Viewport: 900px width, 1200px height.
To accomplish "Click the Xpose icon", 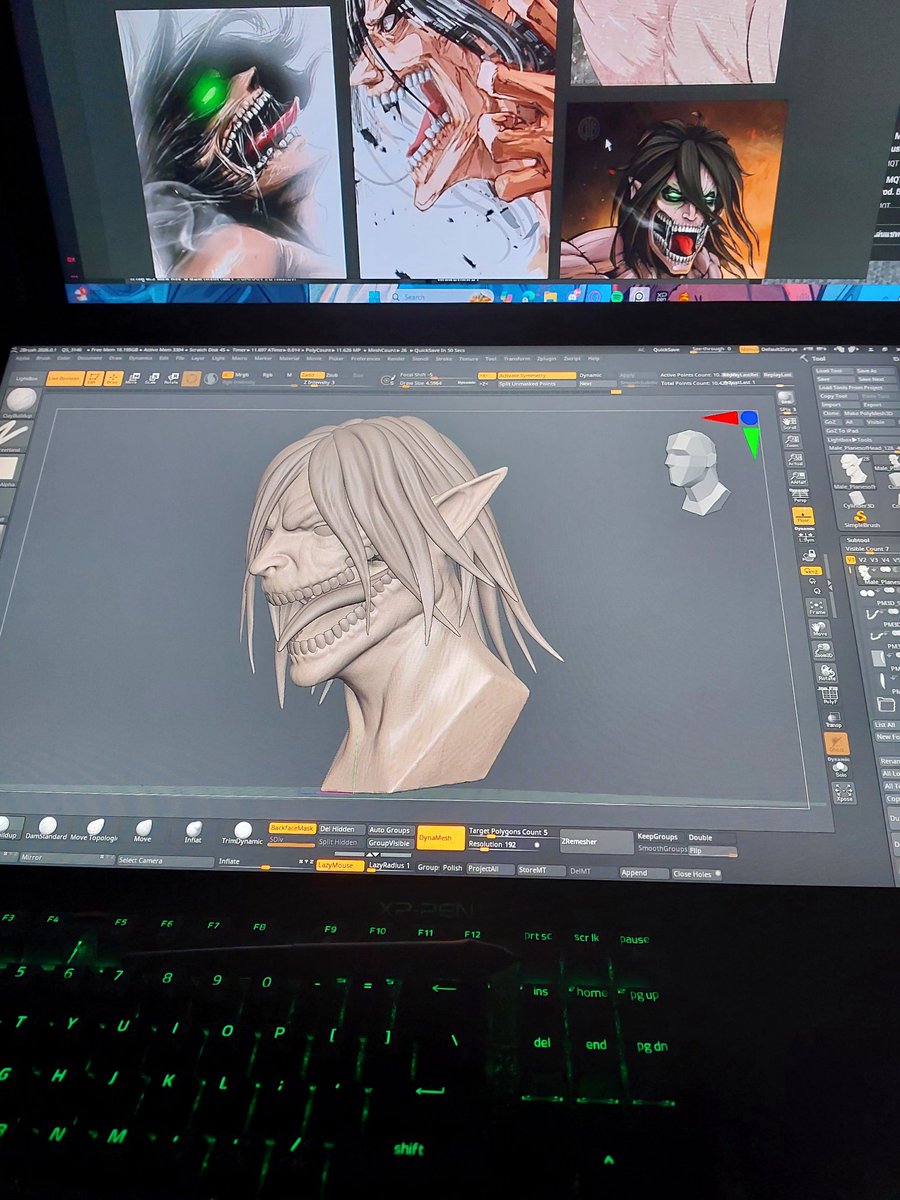I will click(843, 793).
